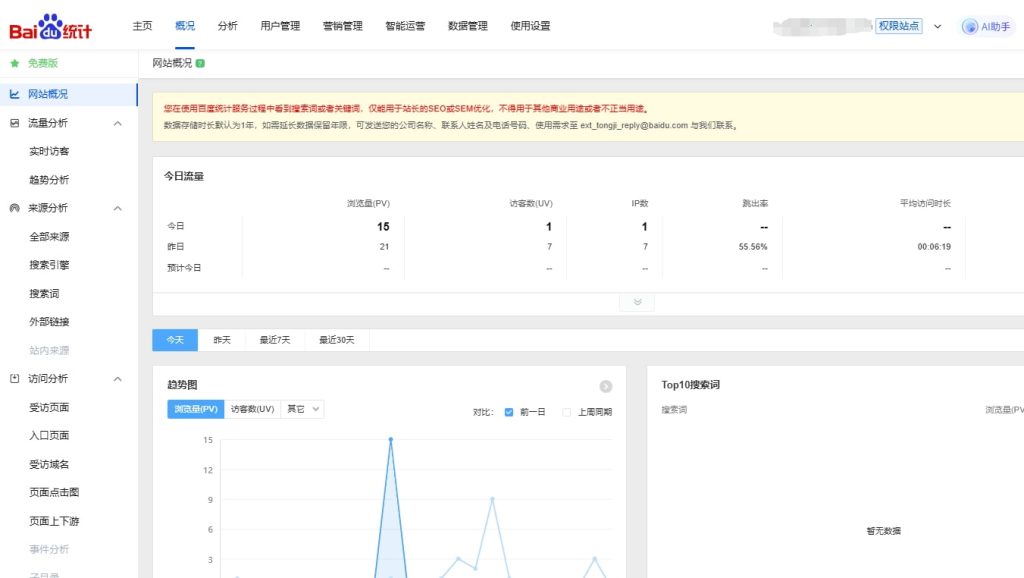Click the gray arrow icon in 趋势图 header
This screenshot has height=578, width=1024.
tap(605, 387)
